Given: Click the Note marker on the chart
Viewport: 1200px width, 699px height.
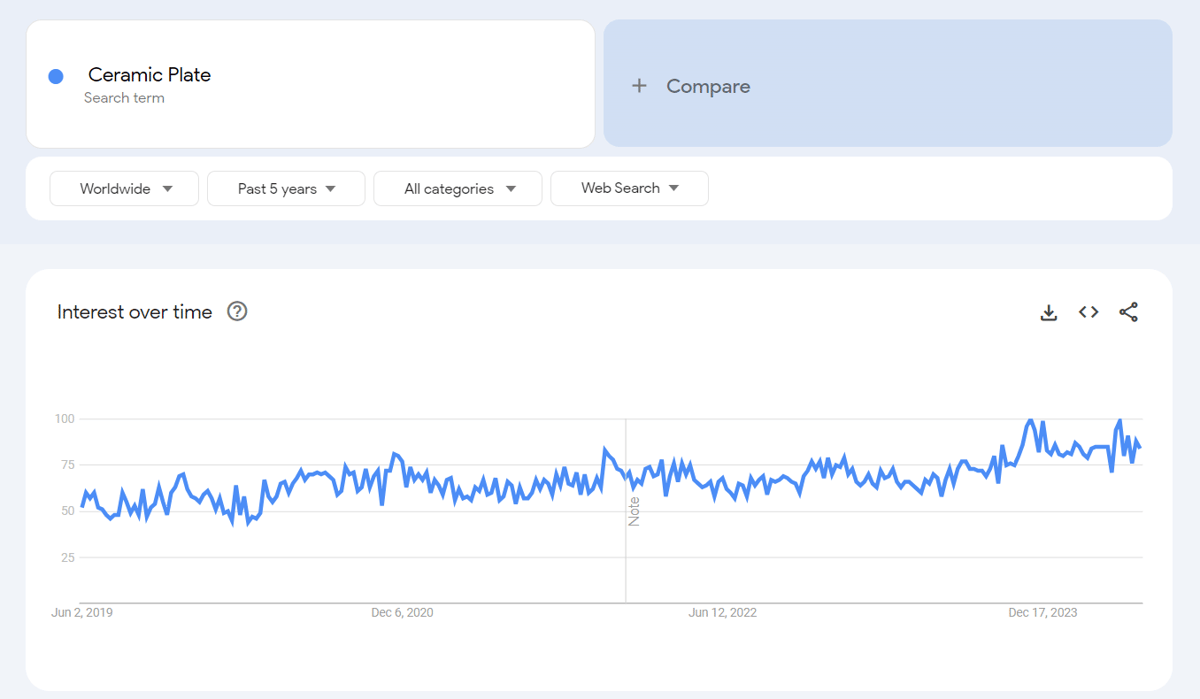Looking at the screenshot, I should [634, 511].
